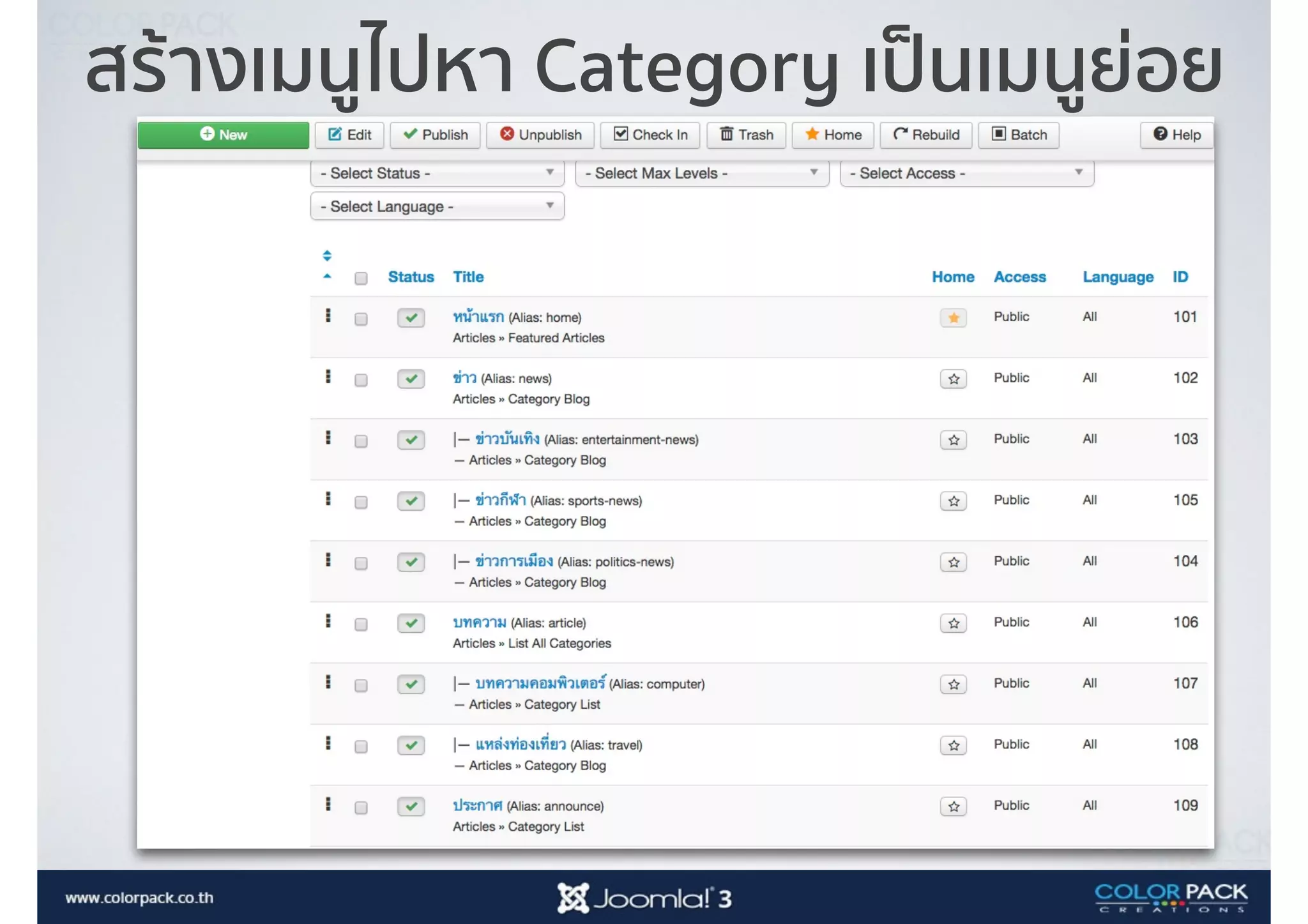1308x924 pixels.
Task: Click the Check In toolbar button
Action: (x=650, y=135)
